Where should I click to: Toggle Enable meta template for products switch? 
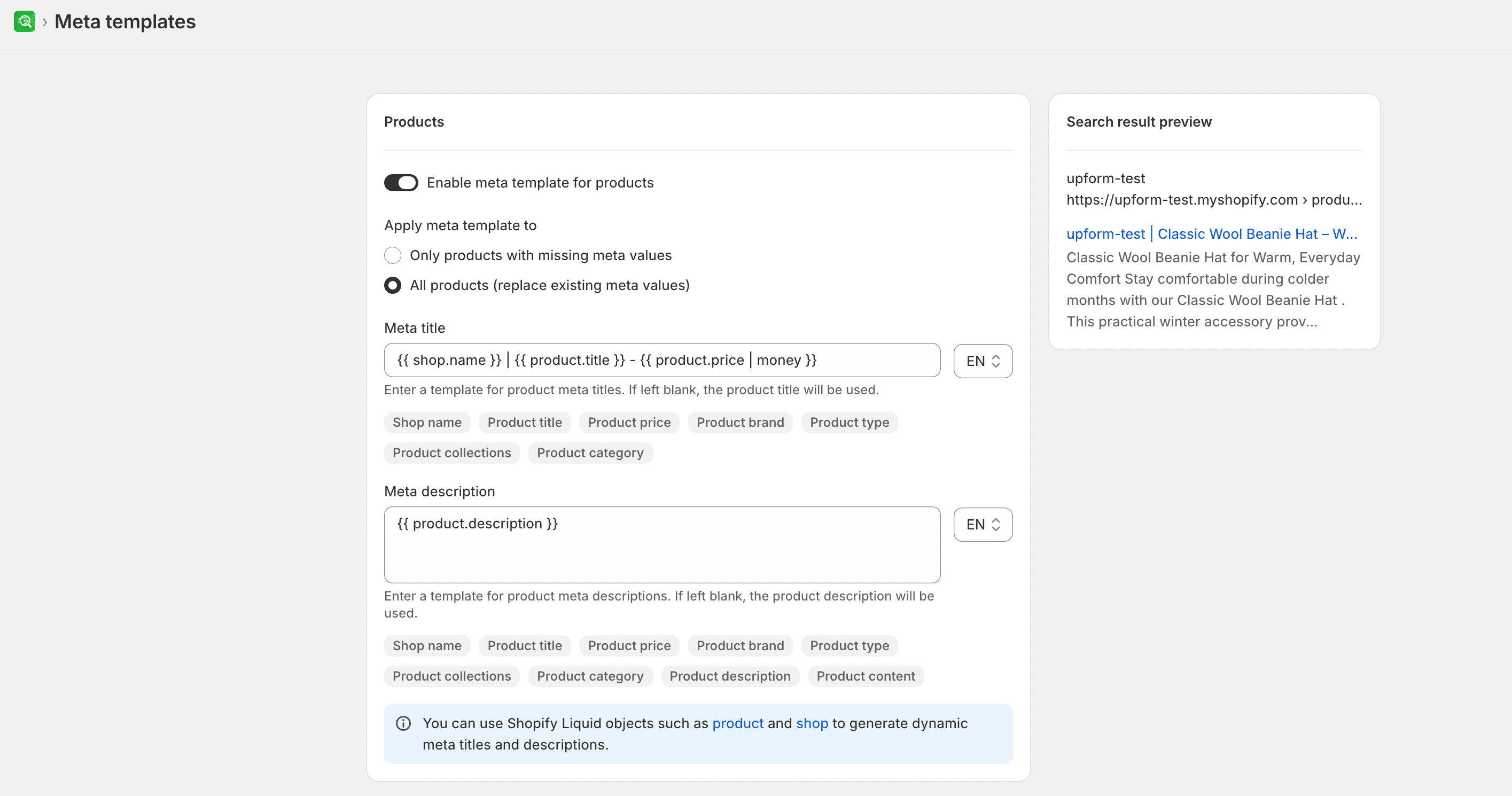401,183
